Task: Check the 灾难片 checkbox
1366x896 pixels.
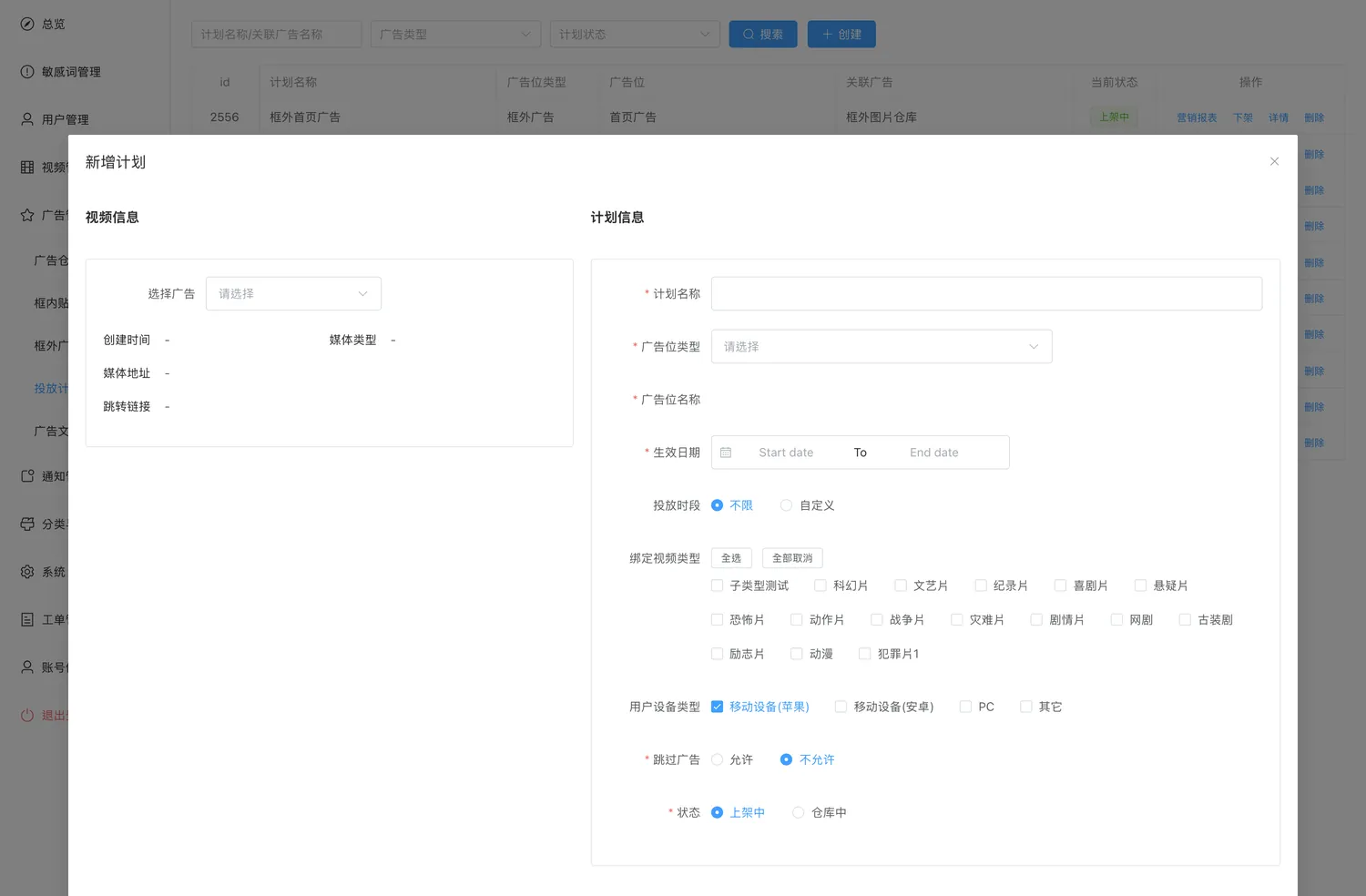Action: 957,620
